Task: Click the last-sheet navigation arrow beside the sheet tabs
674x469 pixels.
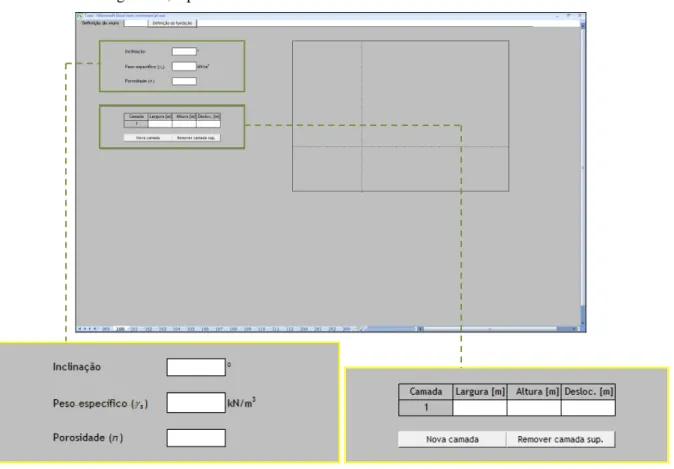Action: click(95, 329)
